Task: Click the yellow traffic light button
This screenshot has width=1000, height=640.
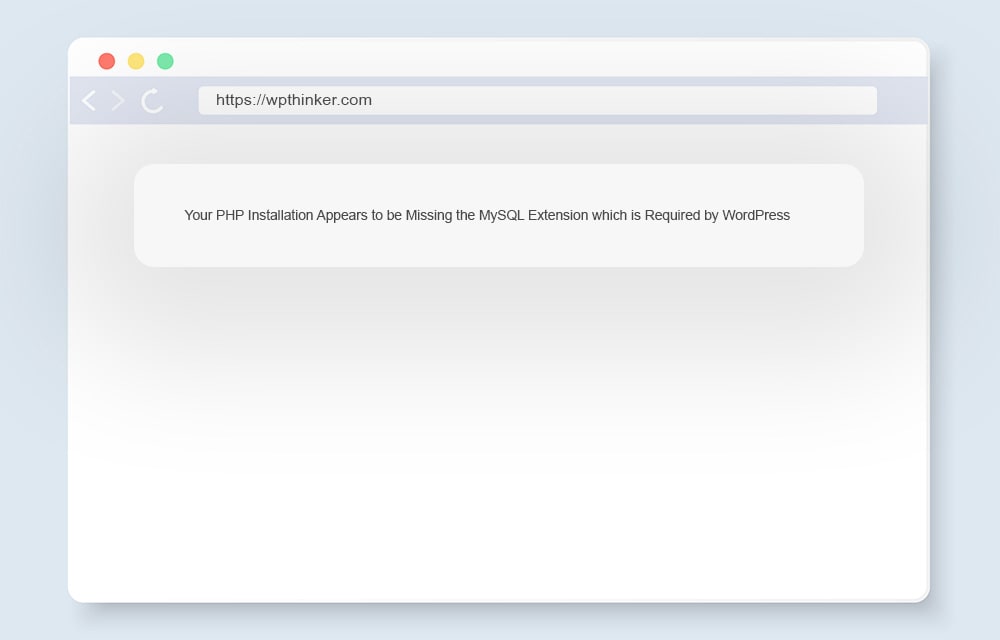Action: (x=136, y=61)
